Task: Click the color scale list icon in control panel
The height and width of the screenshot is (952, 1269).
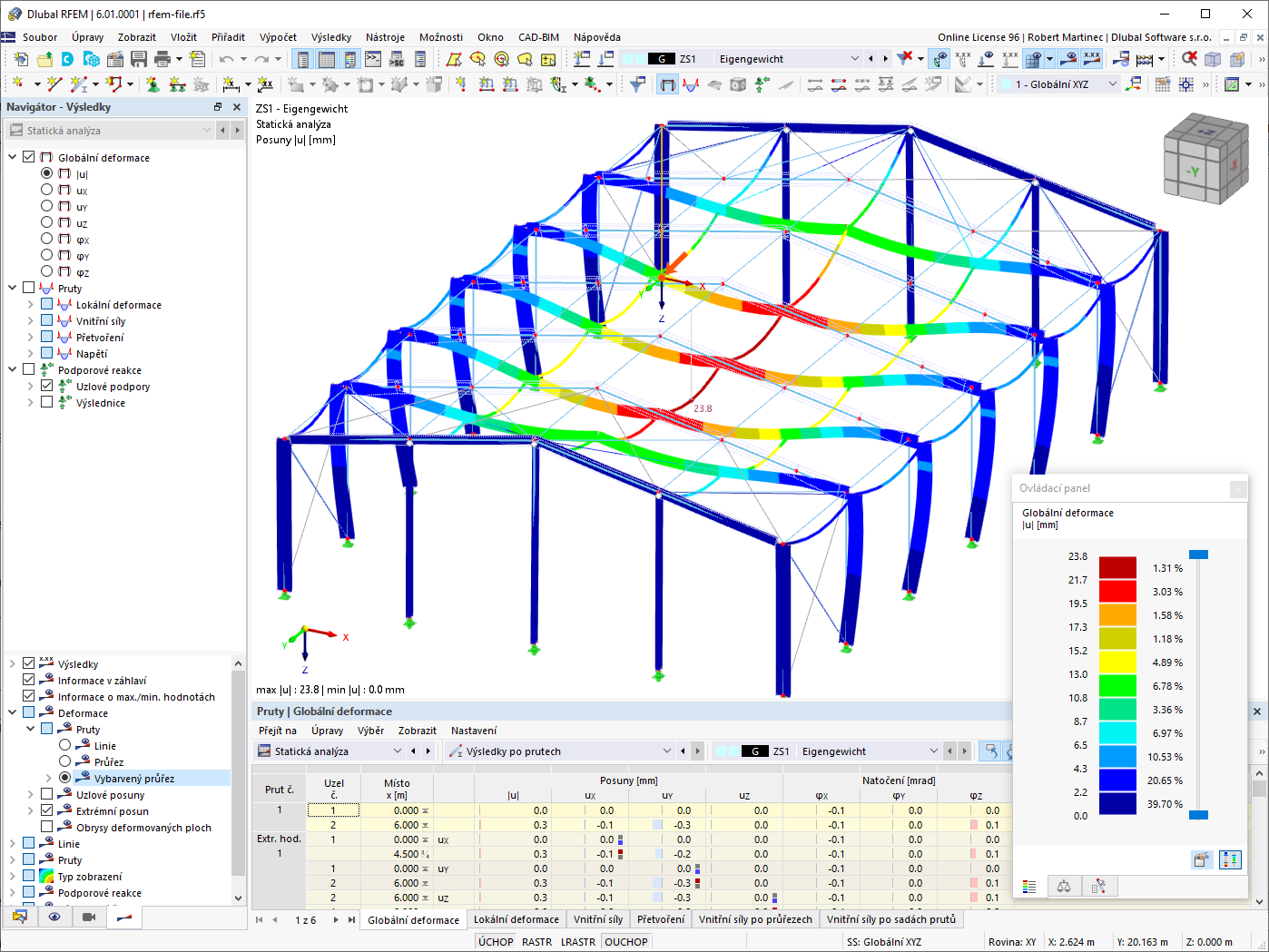Action: (x=1029, y=887)
